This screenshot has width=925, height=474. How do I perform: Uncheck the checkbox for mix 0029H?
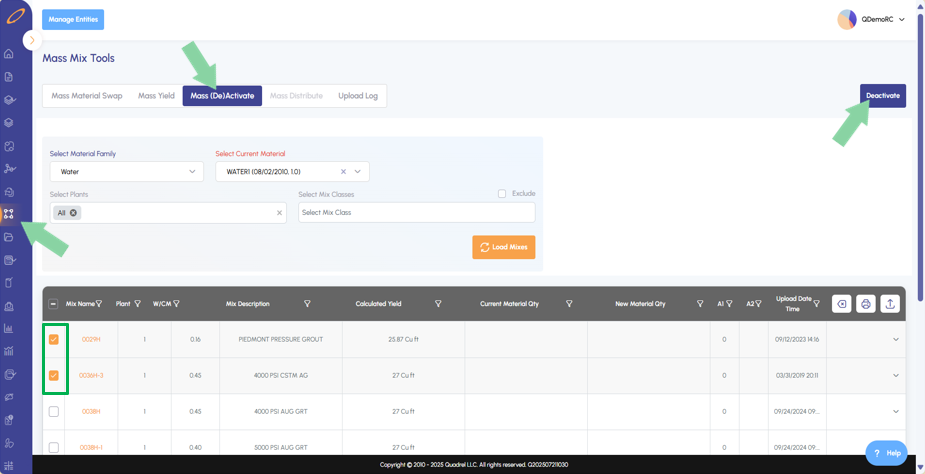pyautogui.click(x=54, y=339)
